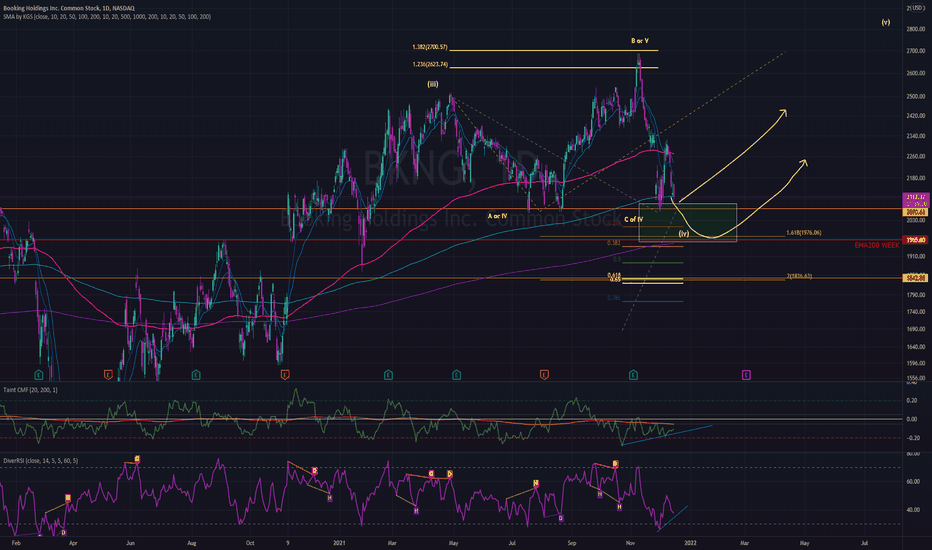Click the Nov label on the time axis
The image size is (932, 550).
pyautogui.click(x=631, y=543)
